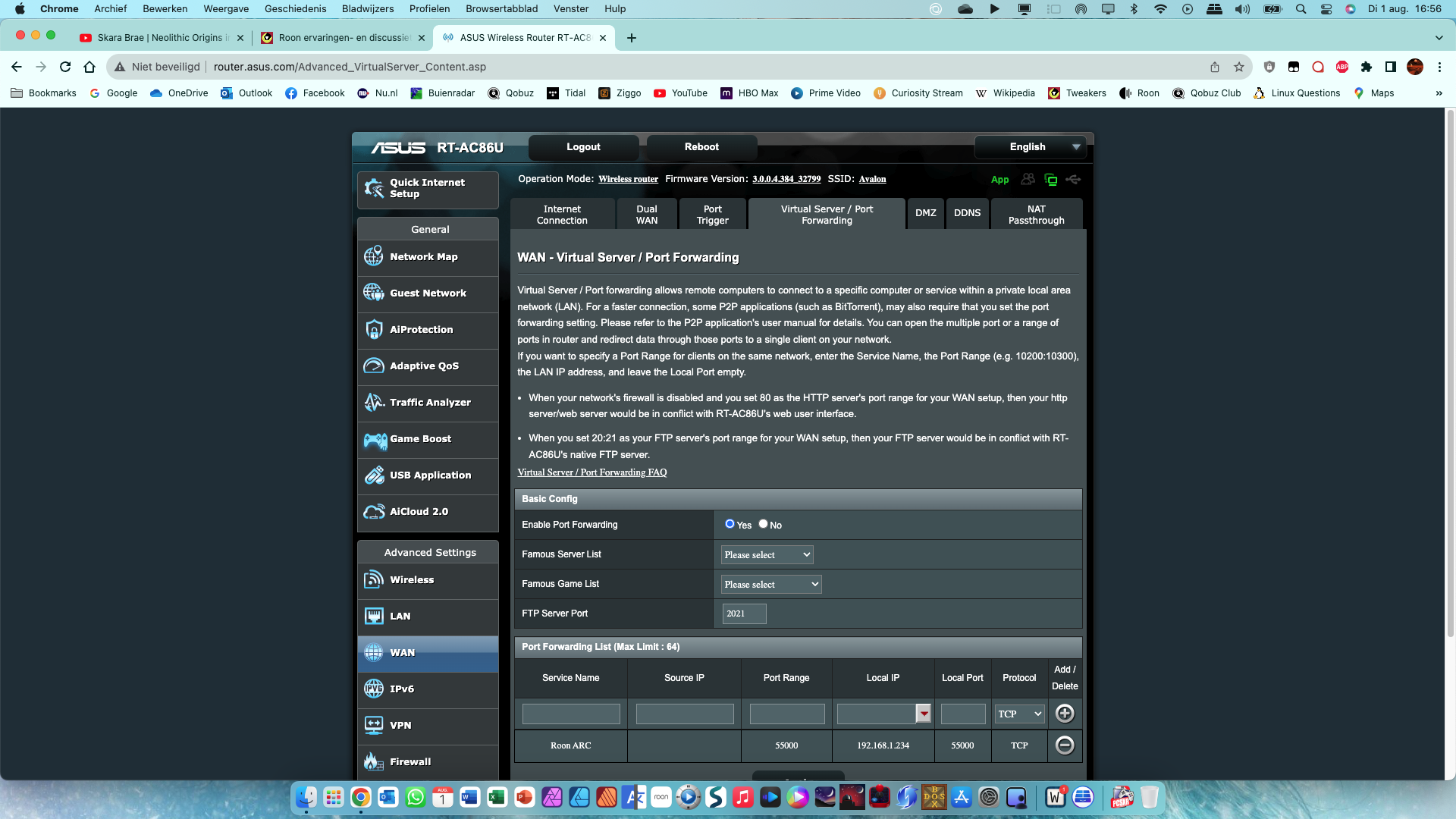The image size is (1456, 819).
Task: Open the TCP protocol dropdown
Action: (x=1020, y=714)
